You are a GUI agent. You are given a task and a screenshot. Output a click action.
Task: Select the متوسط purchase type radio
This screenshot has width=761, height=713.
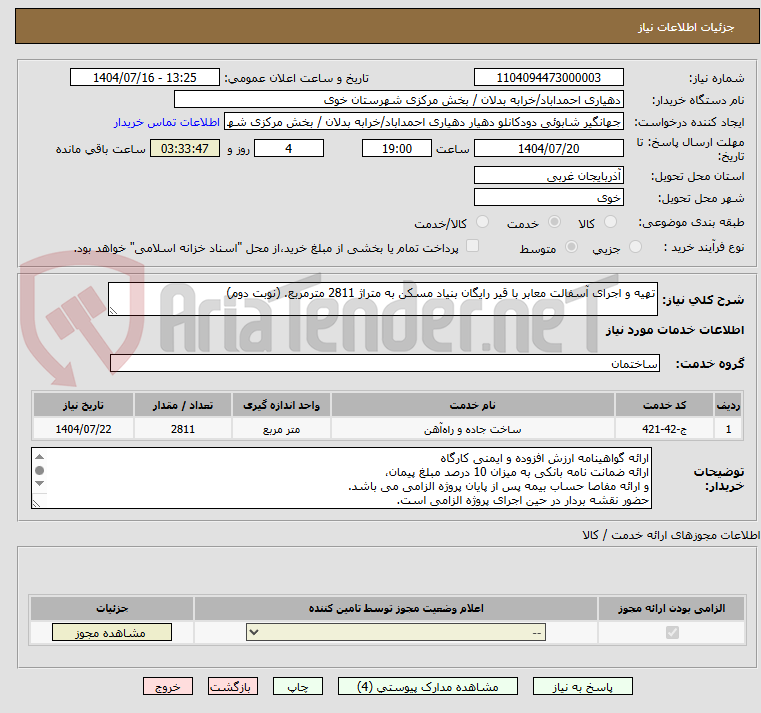571,248
